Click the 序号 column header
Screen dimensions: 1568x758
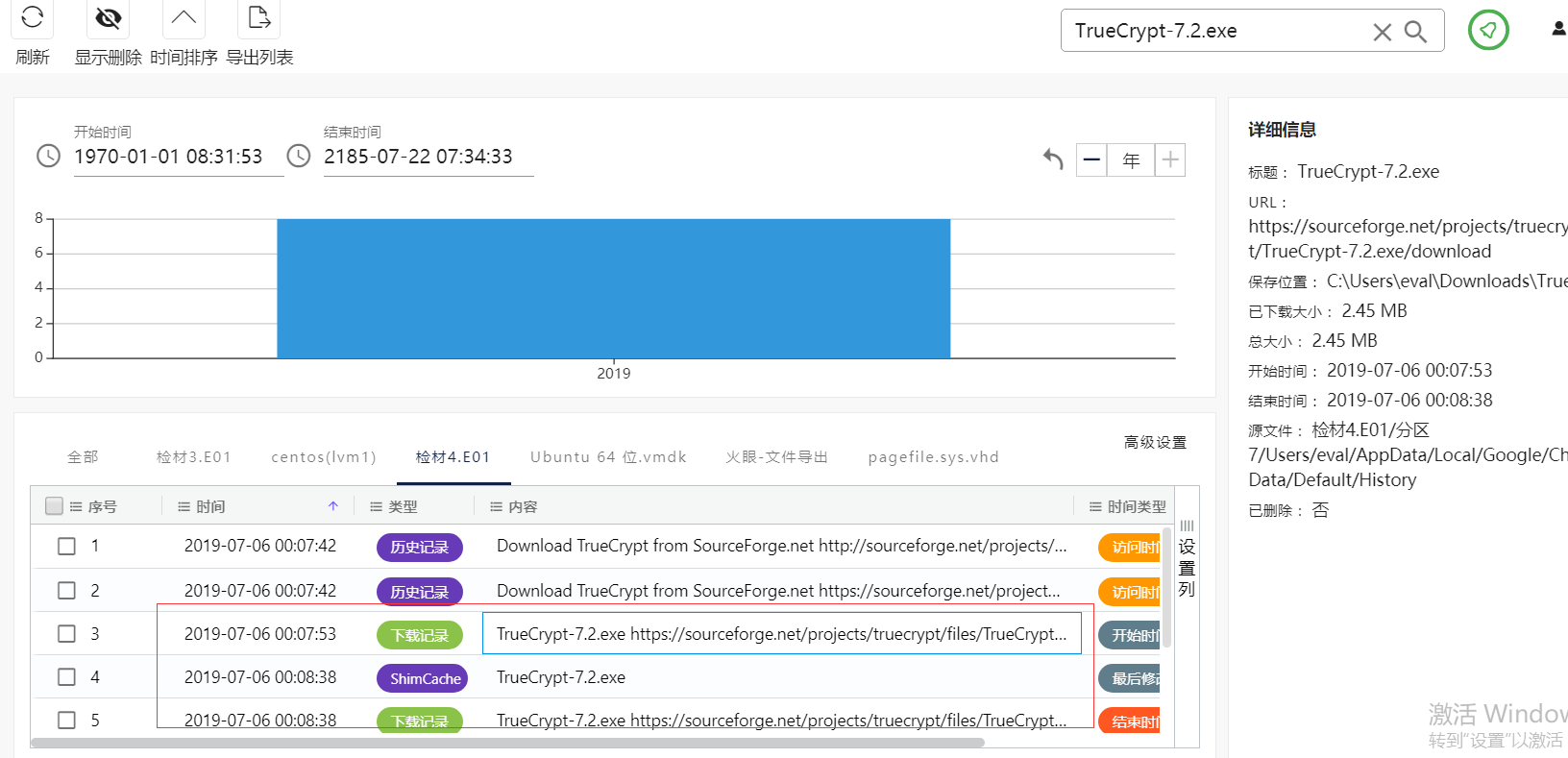[x=102, y=506]
